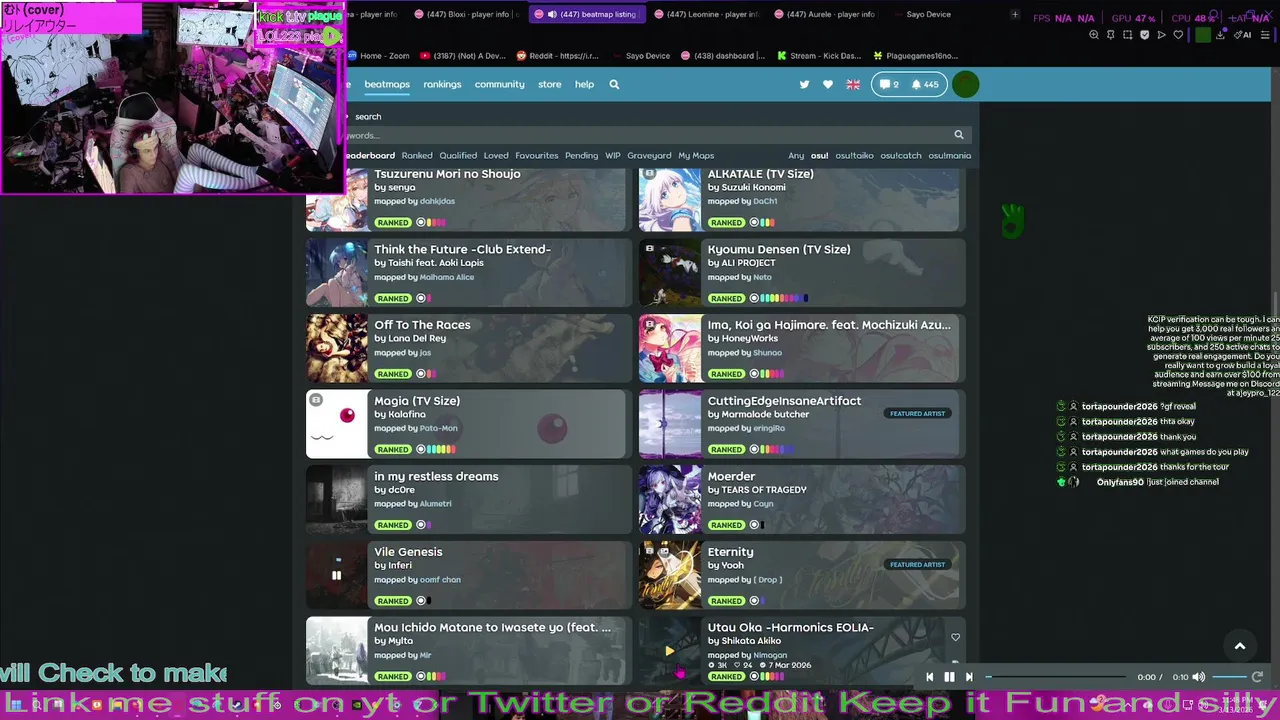Open Off To The Races beatmap title
This screenshot has width=1280, height=720.
point(422,325)
